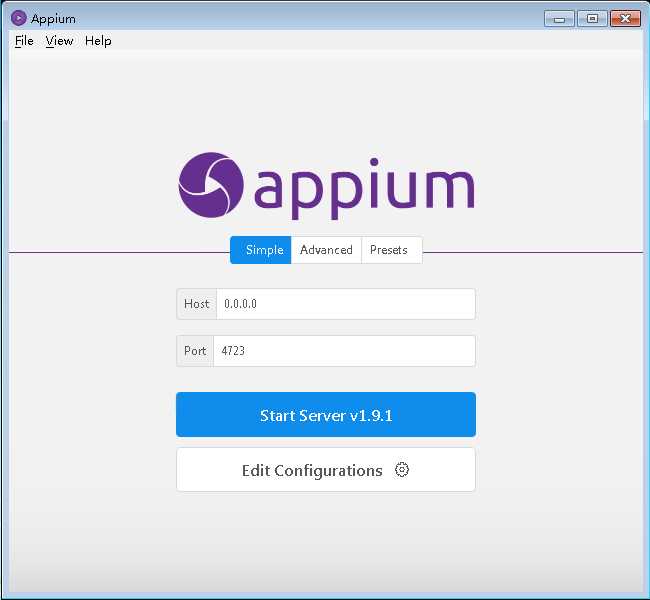This screenshot has height=600, width=650.
Task: Close the Appium window
Action: 626,19
